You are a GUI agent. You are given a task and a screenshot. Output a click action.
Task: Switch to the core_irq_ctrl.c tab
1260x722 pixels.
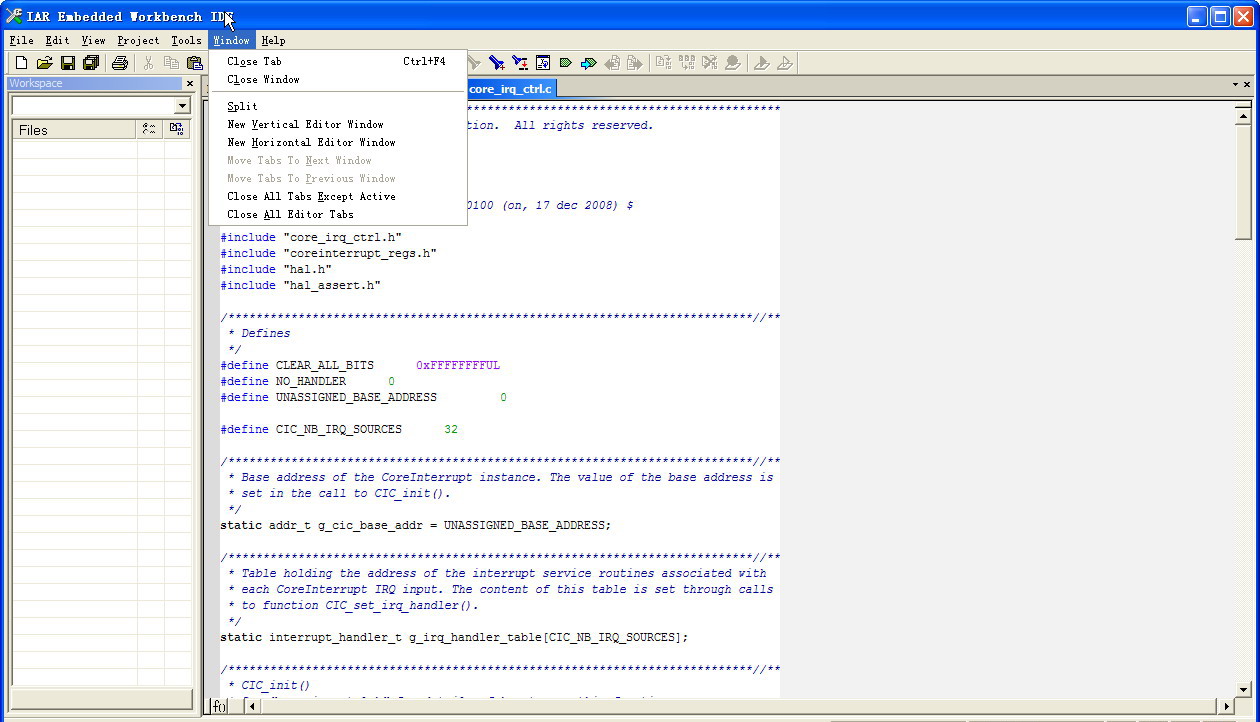[510, 89]
